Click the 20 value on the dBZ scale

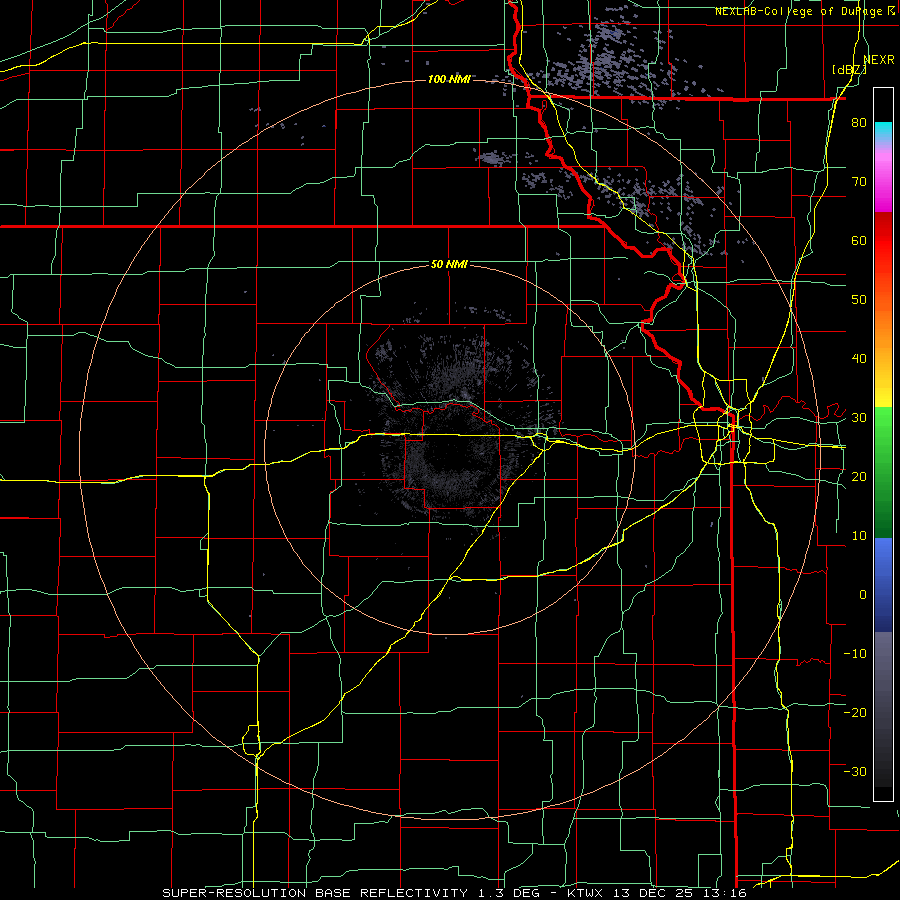(x=859, y=477)
